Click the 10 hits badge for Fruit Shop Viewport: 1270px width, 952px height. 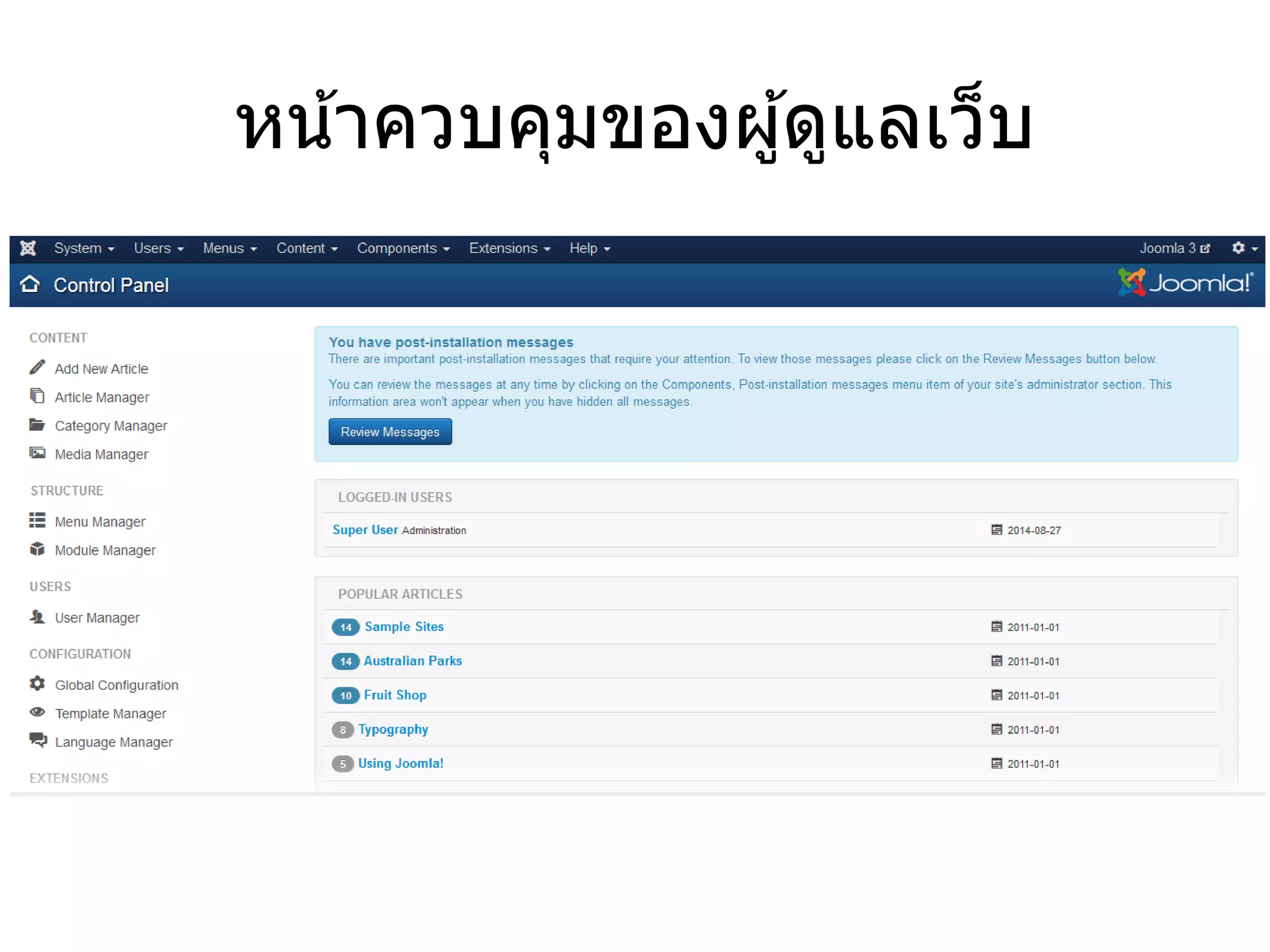click(x=346, y=695)
